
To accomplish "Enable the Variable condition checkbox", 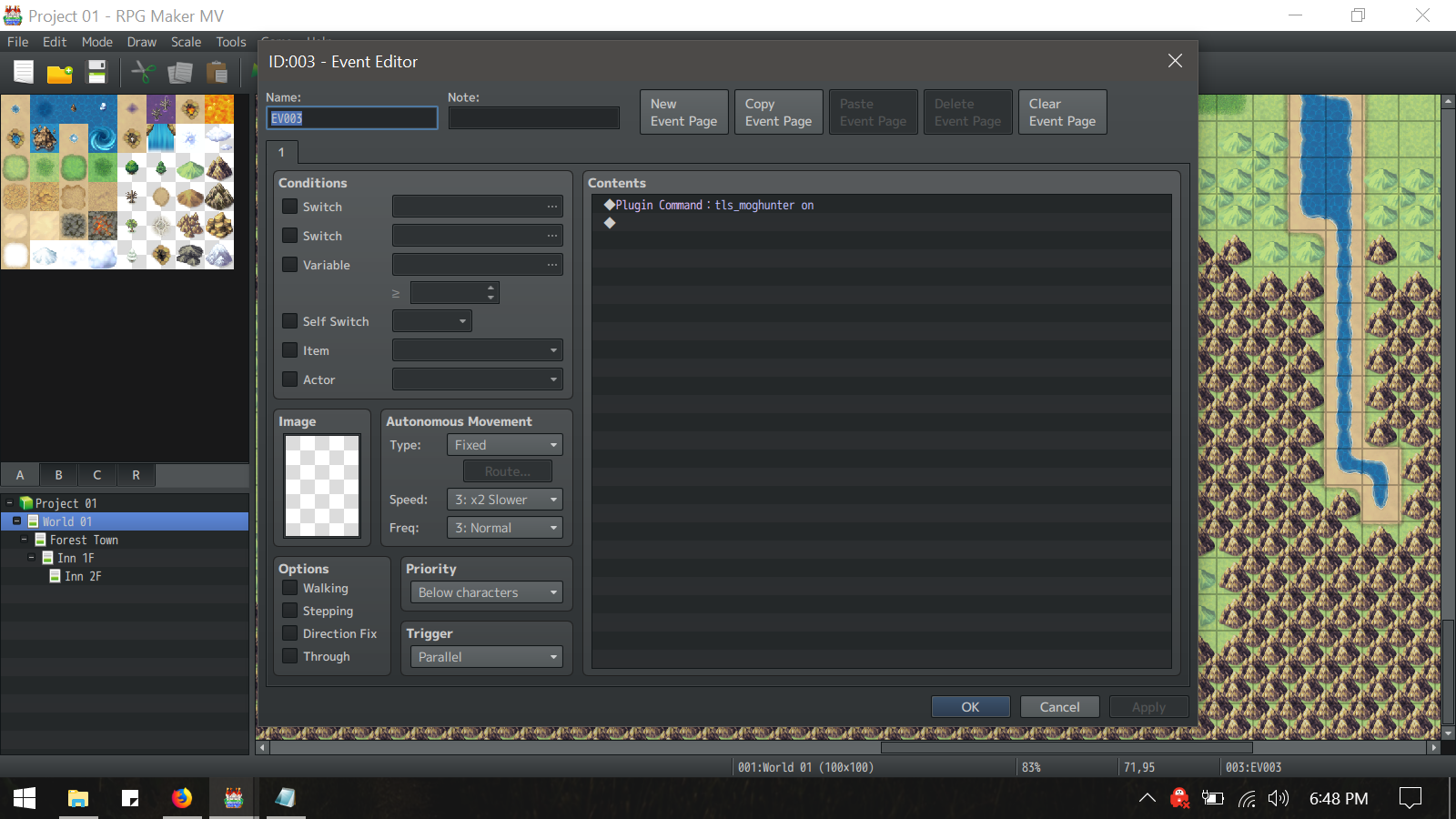I will tap(290, 265).
